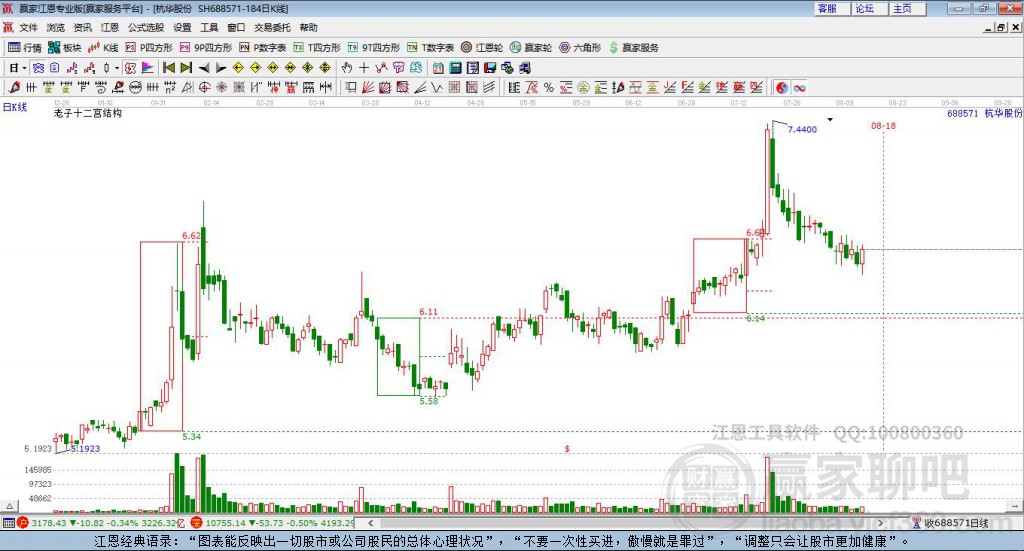Open the 9T四方形 tool
The height and width of the screenshot is (551, 1024).
pos(374,48)
